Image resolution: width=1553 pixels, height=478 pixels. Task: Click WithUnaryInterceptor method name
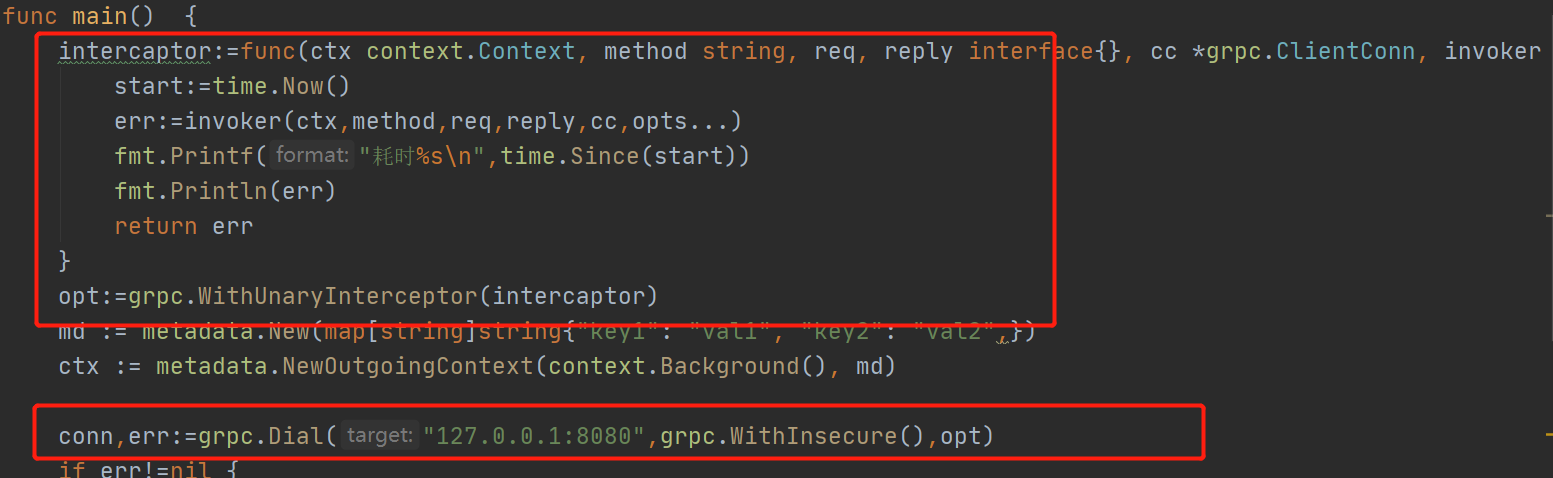(339, 296)
